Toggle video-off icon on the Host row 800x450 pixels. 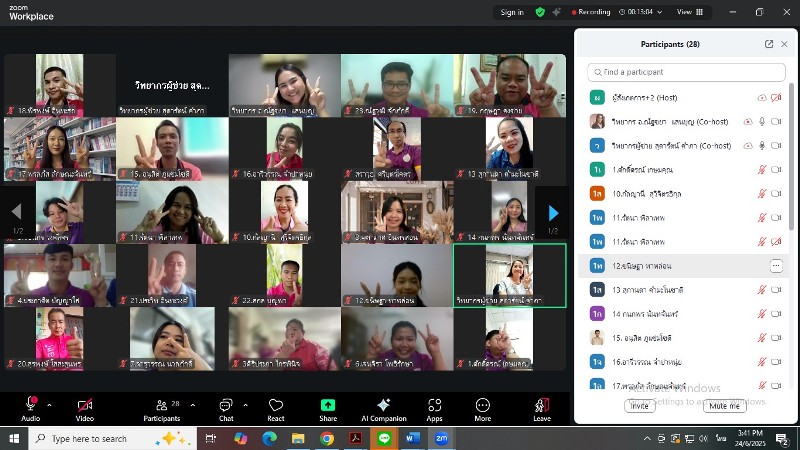(776, 97)
